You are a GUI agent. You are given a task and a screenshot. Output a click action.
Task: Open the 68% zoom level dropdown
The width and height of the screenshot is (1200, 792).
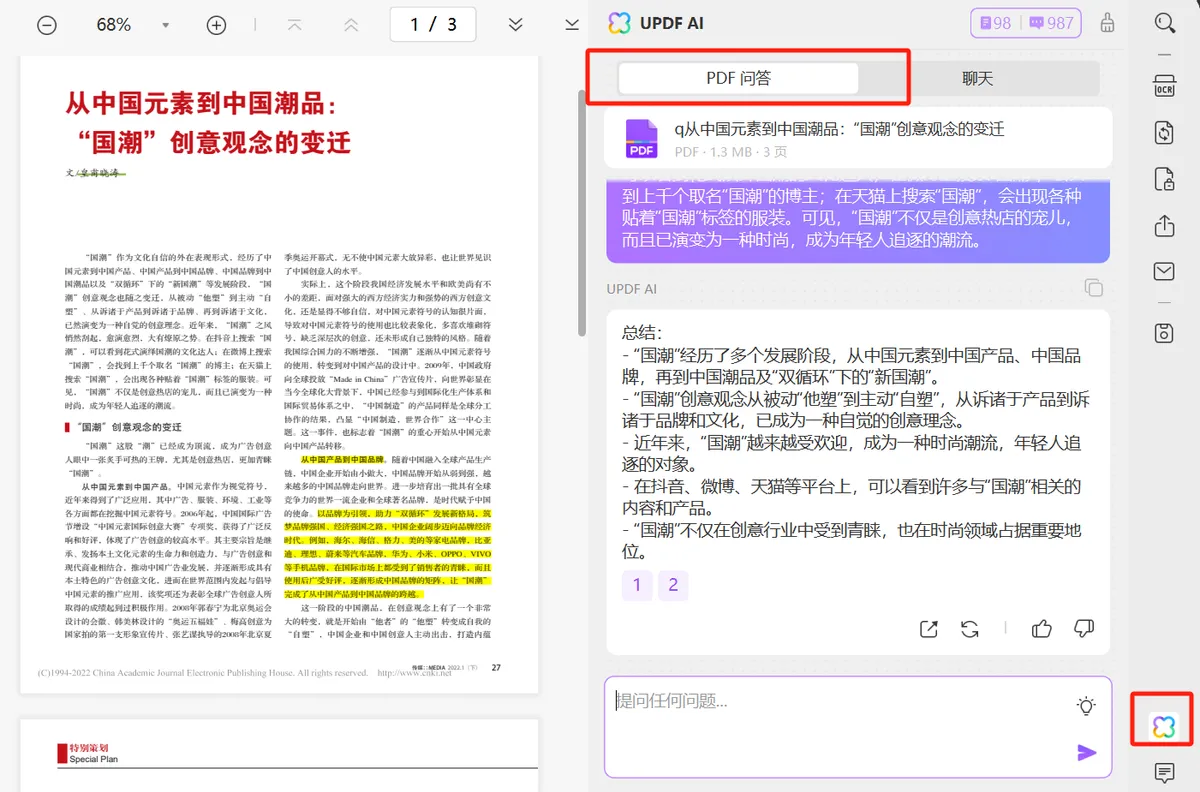click(x=166, y=25)
